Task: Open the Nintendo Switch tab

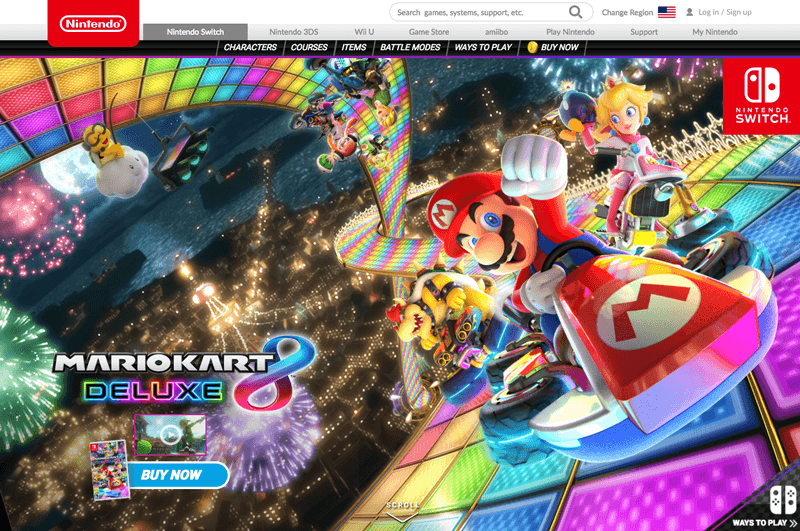Action: (195, 32)
